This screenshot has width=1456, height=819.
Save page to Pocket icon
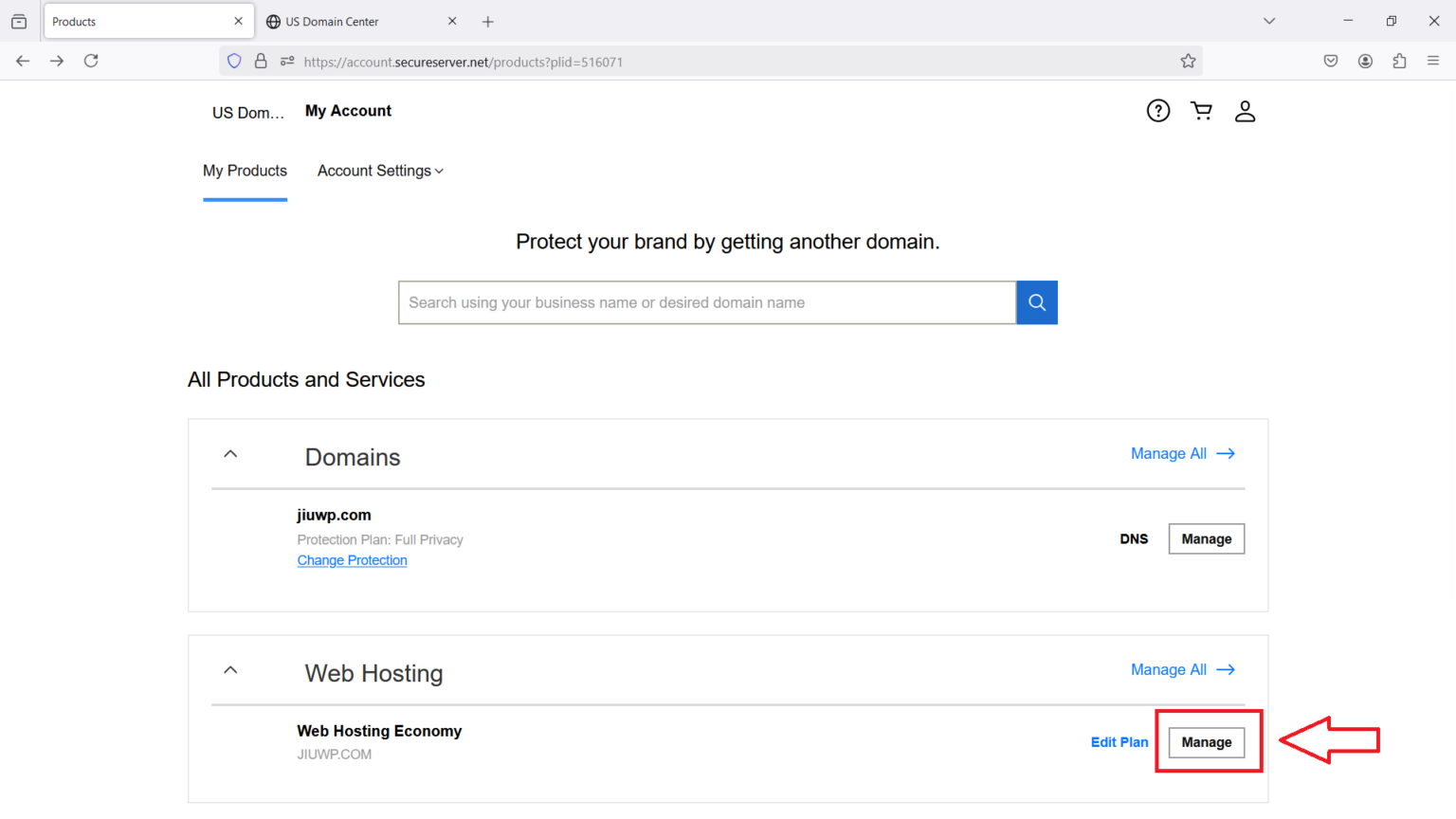[1331, 62]
